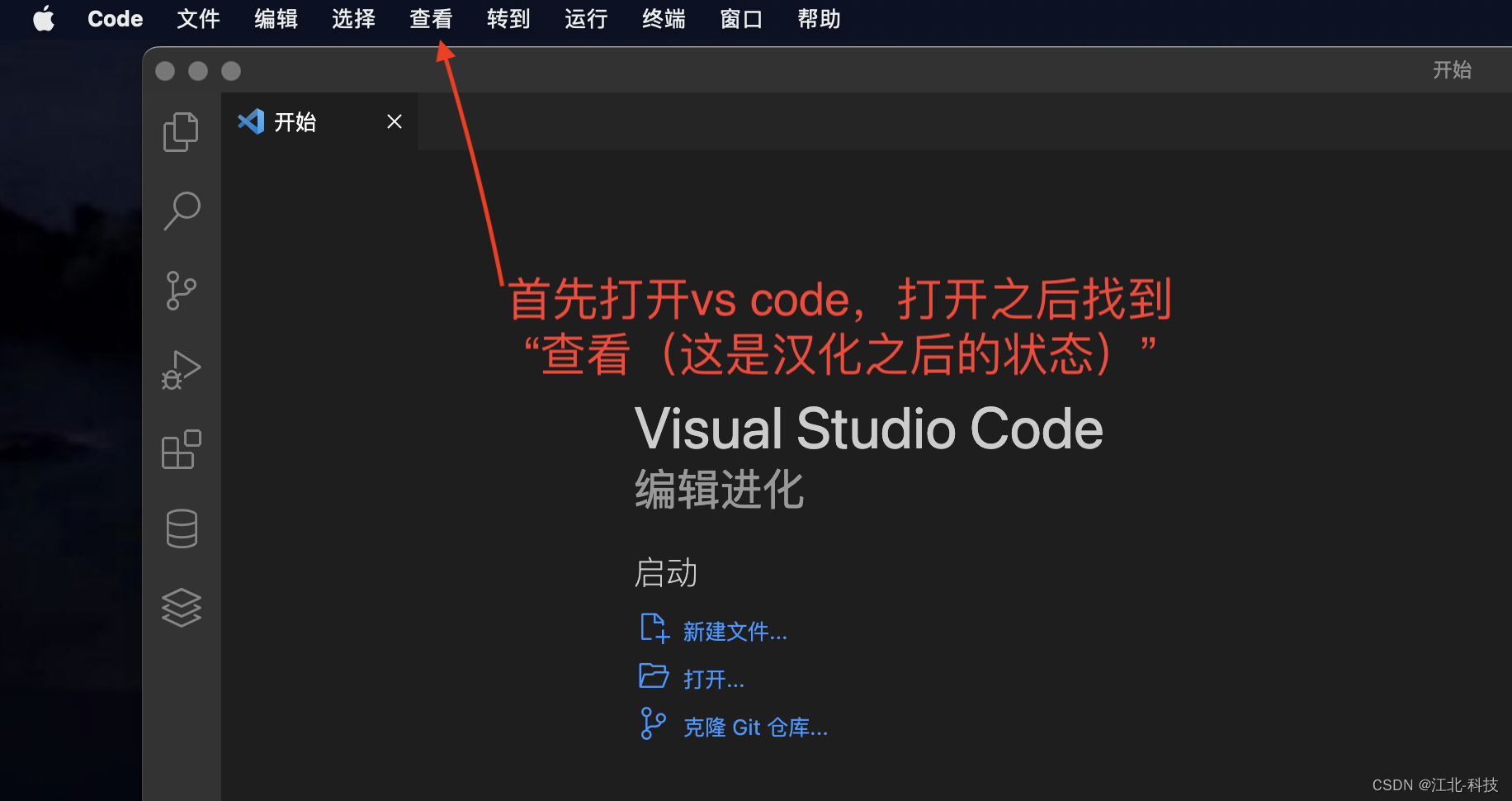Open the 帮助 menu
The height and width of the screenshot is (801, 1512).
819,18
